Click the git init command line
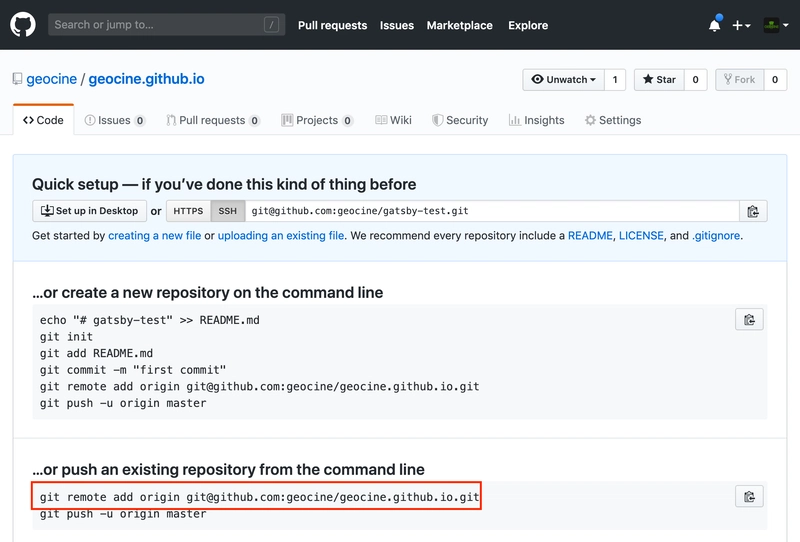 coord(66,337)
